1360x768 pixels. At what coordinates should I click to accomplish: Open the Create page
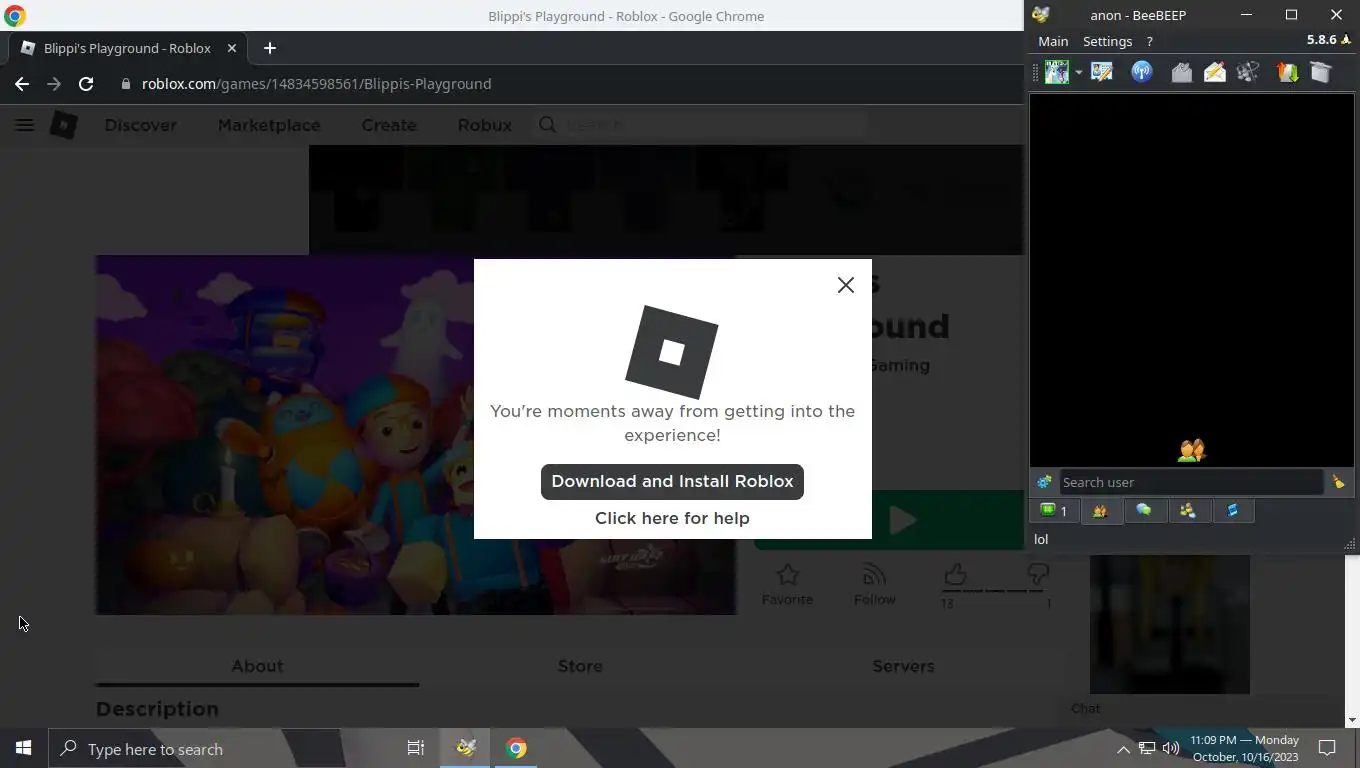tap(389, 125)
